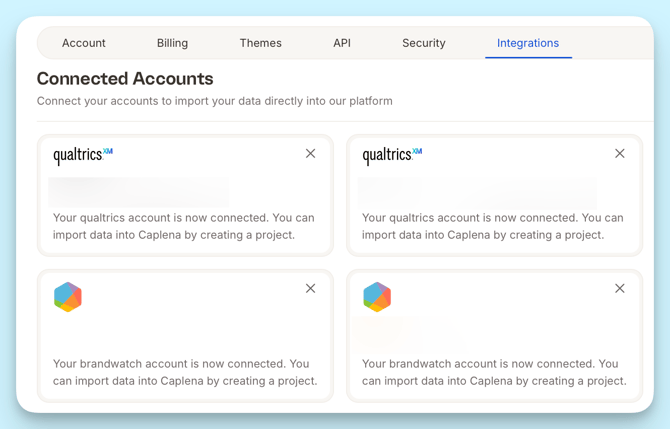670x429 pixels.
Task: Open the Account tab
Action: click(84, 43)
